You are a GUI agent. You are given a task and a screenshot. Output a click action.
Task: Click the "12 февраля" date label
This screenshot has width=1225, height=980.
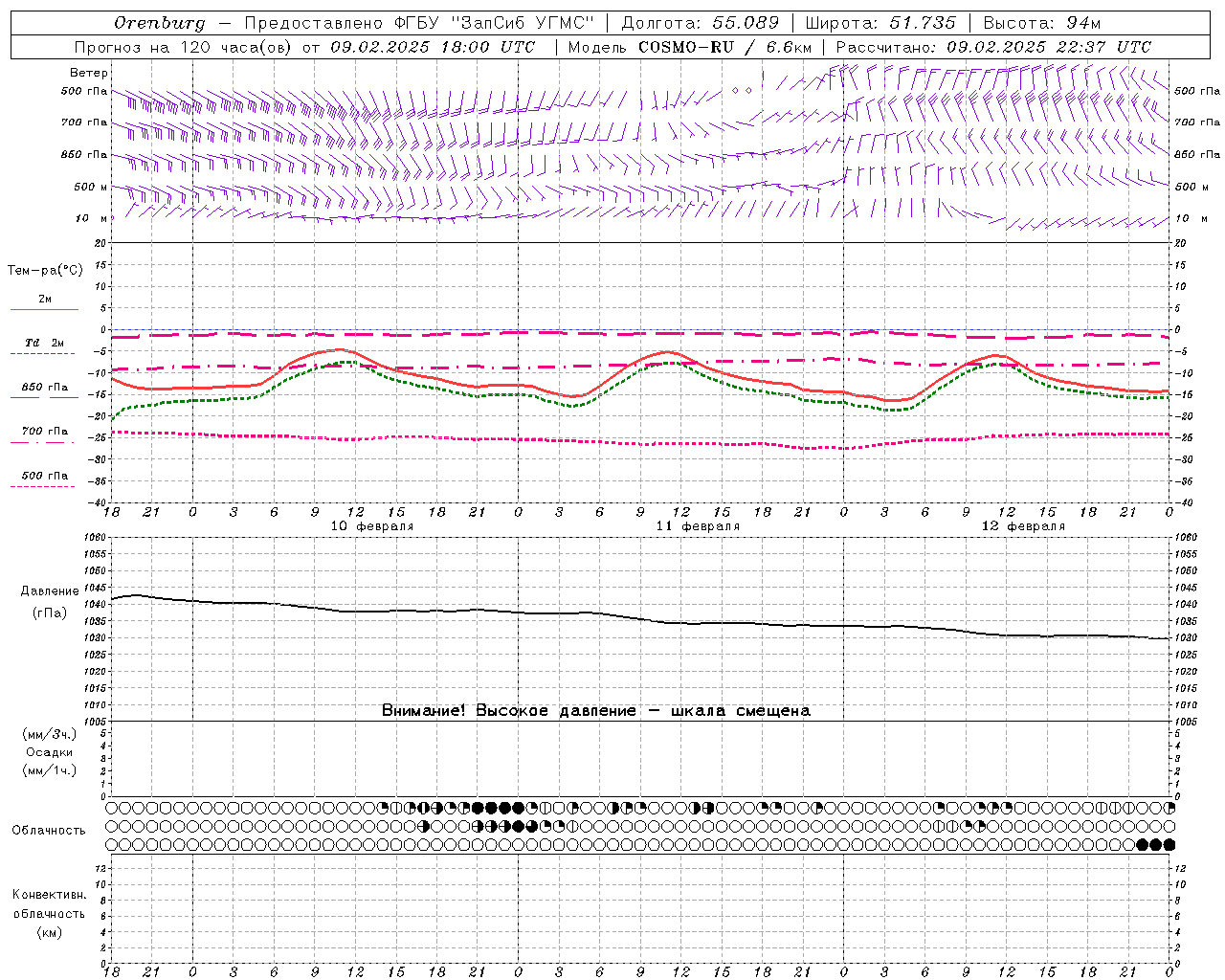(x=1023, y=526)
